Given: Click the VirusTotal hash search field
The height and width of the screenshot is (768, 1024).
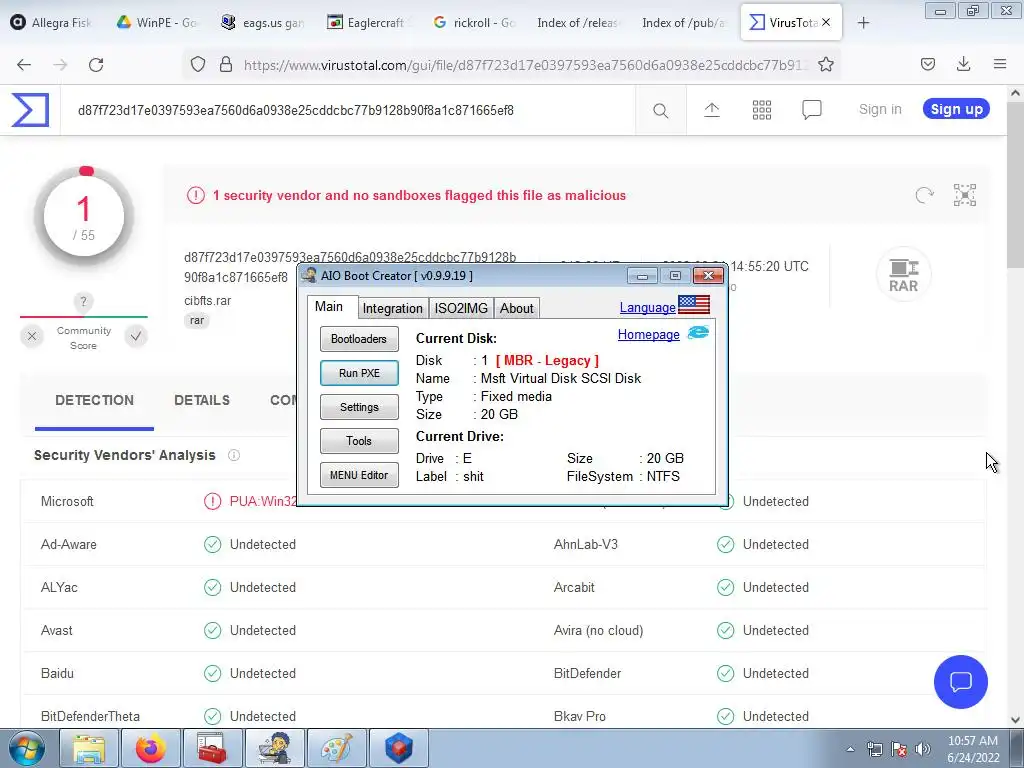Looking at the screenshot, I should pos(347,110).
